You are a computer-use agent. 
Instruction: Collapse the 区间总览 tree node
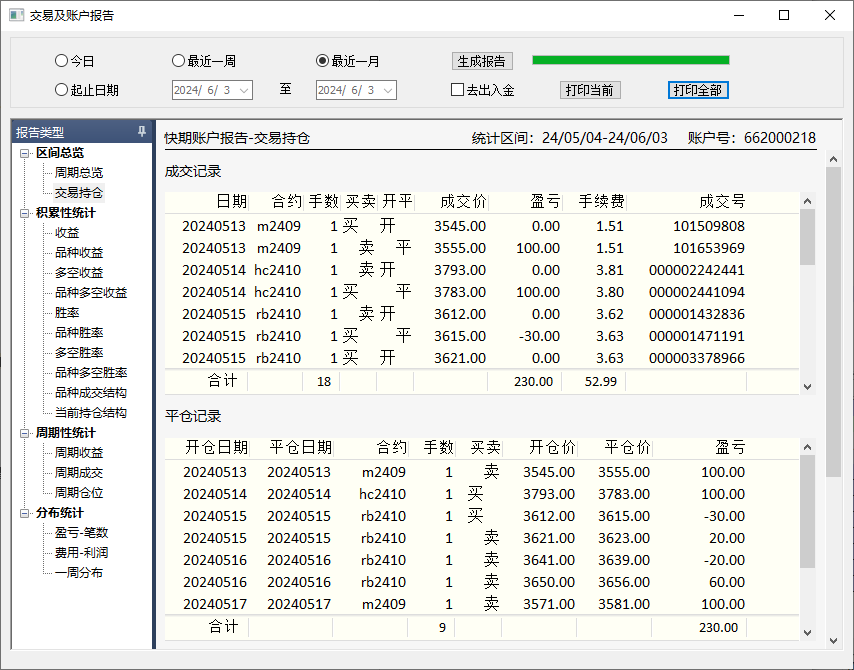25,153
